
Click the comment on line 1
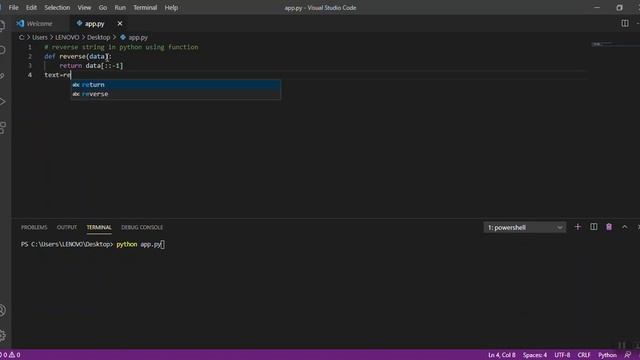point(121,47)
